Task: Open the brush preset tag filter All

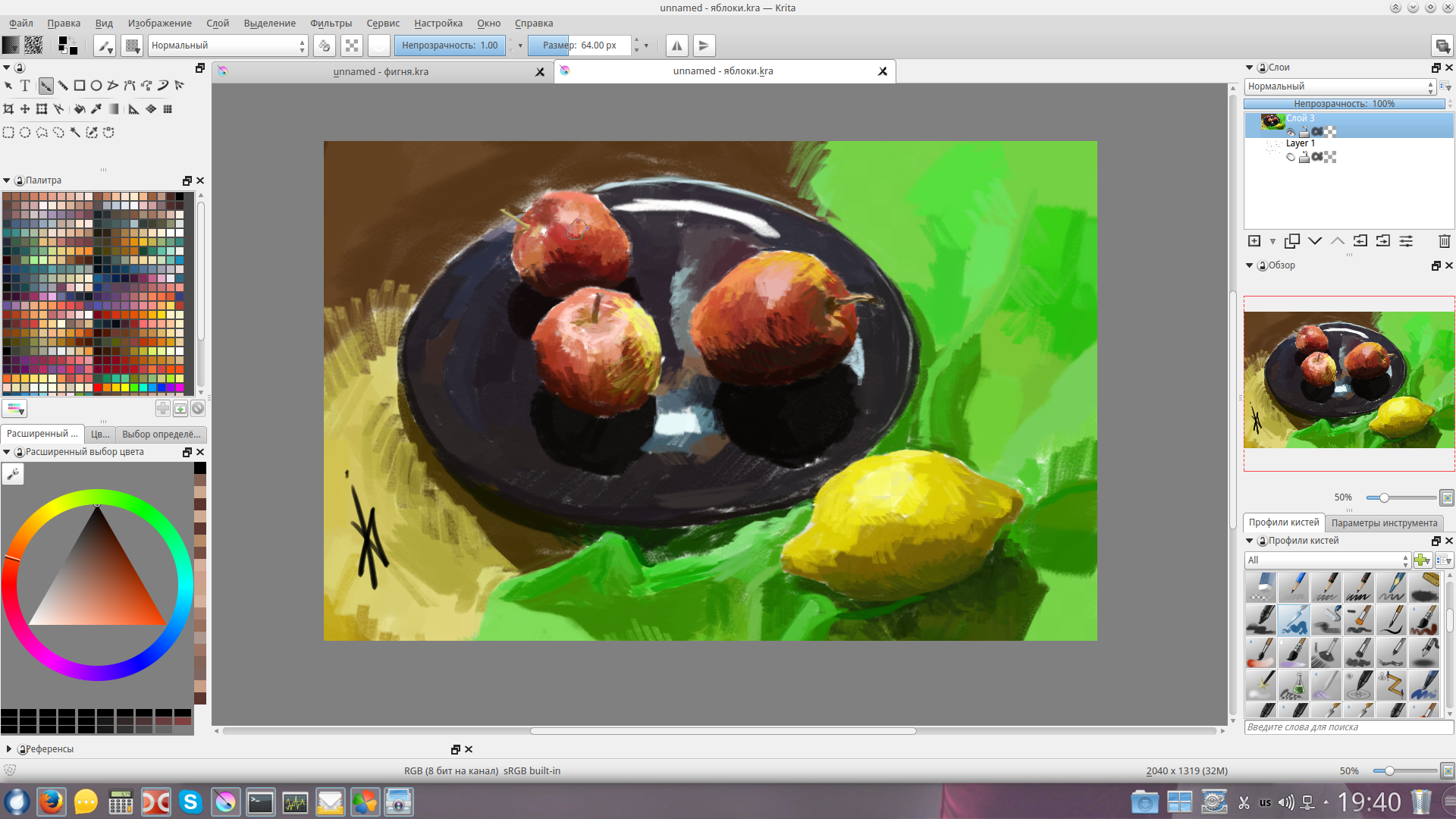Action: click(x=1327, y=560)
